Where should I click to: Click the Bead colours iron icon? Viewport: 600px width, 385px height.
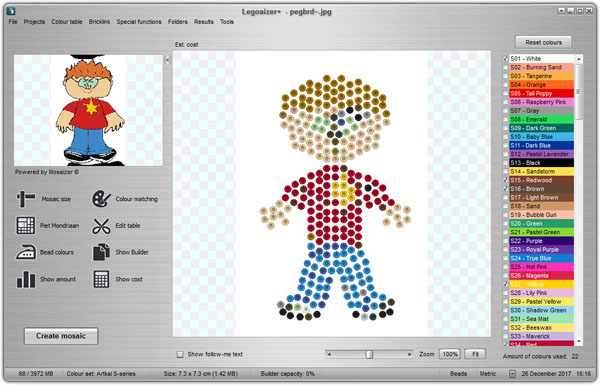click(x=26, y=252)
